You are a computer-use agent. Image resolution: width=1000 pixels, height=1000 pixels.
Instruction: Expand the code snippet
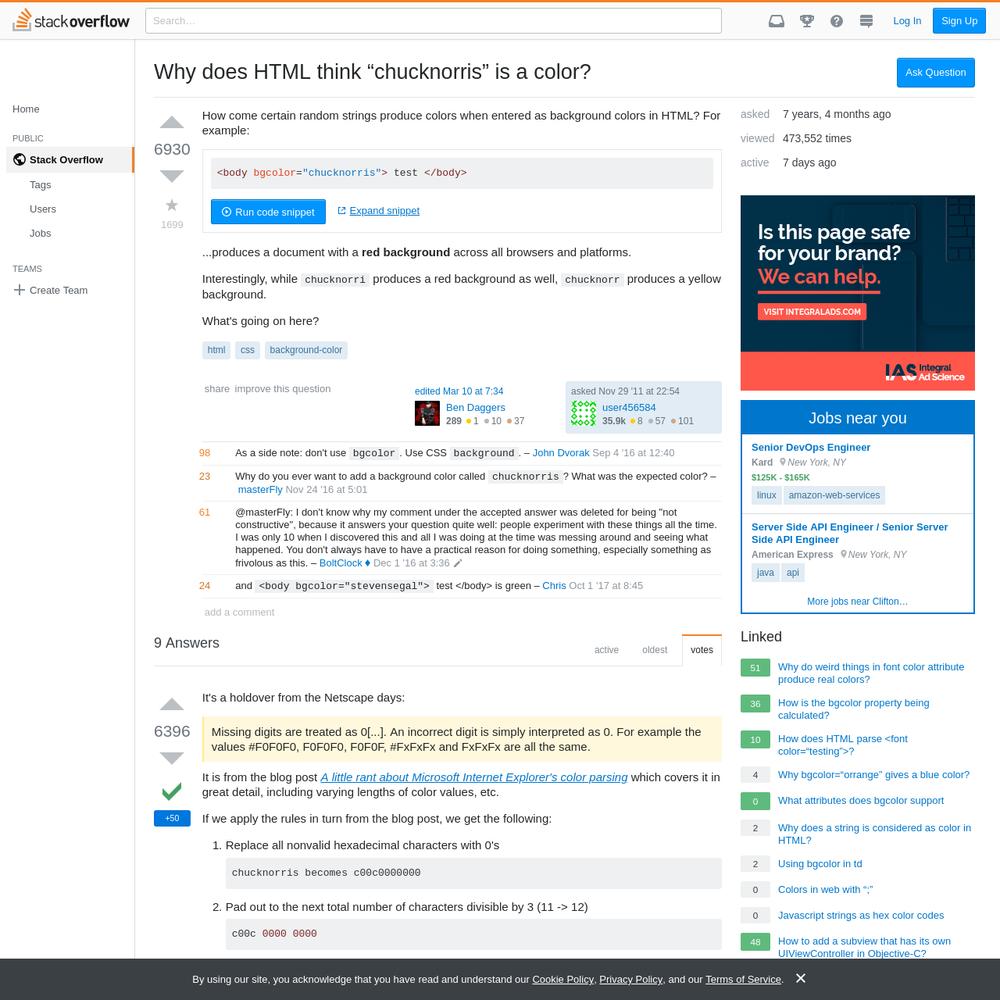pyautogui.click(x=378, y=211)
